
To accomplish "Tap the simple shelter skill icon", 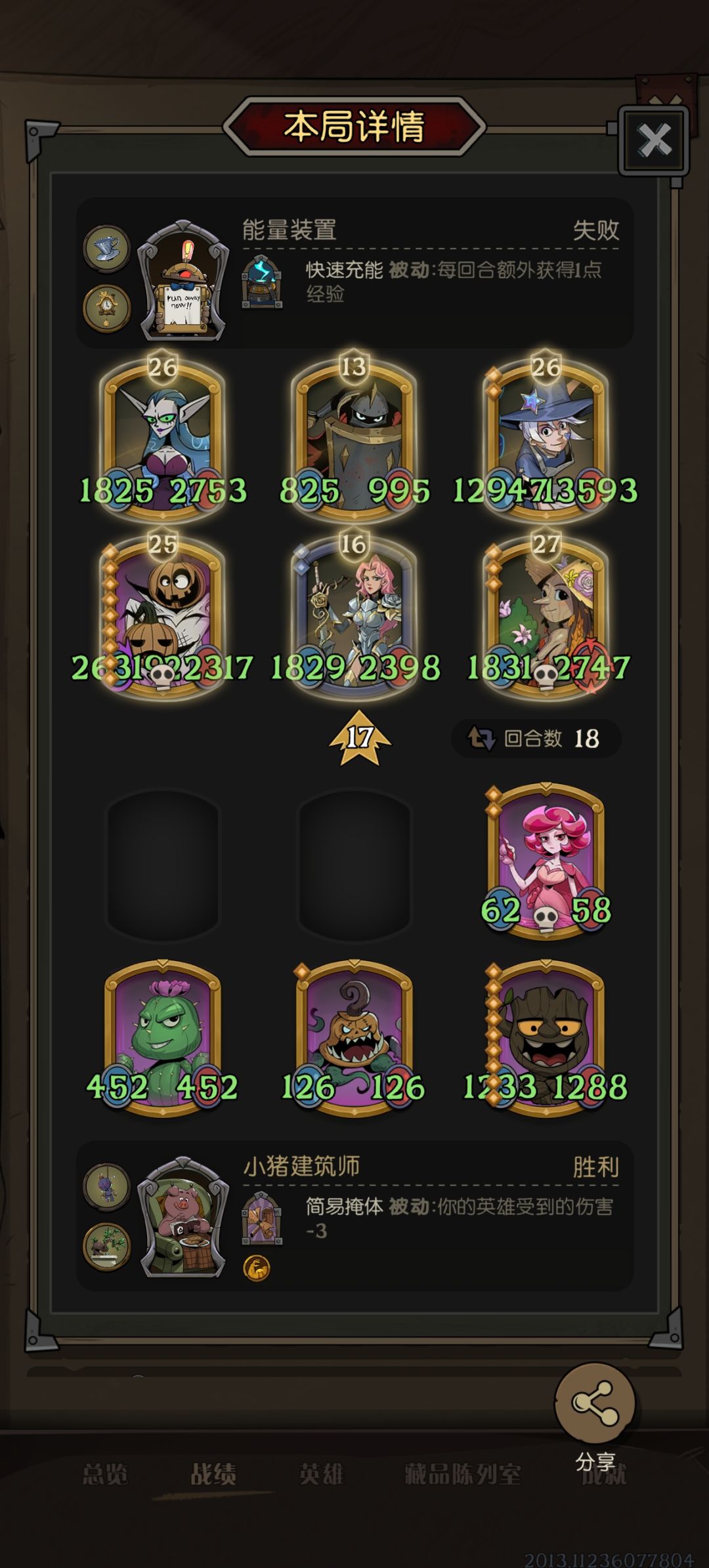I will click(263, 1219).
